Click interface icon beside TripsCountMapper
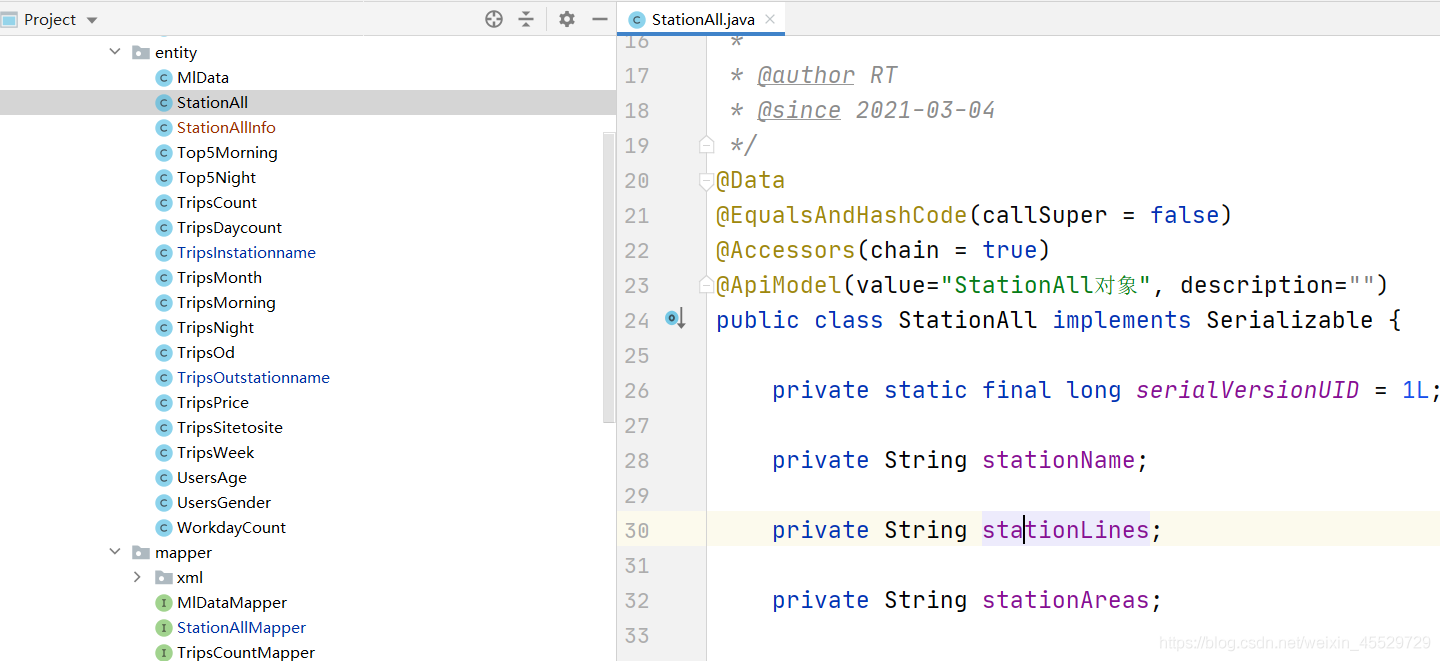Image resolution: width=1440 pixels, height=661 pixels. point(164,652)
